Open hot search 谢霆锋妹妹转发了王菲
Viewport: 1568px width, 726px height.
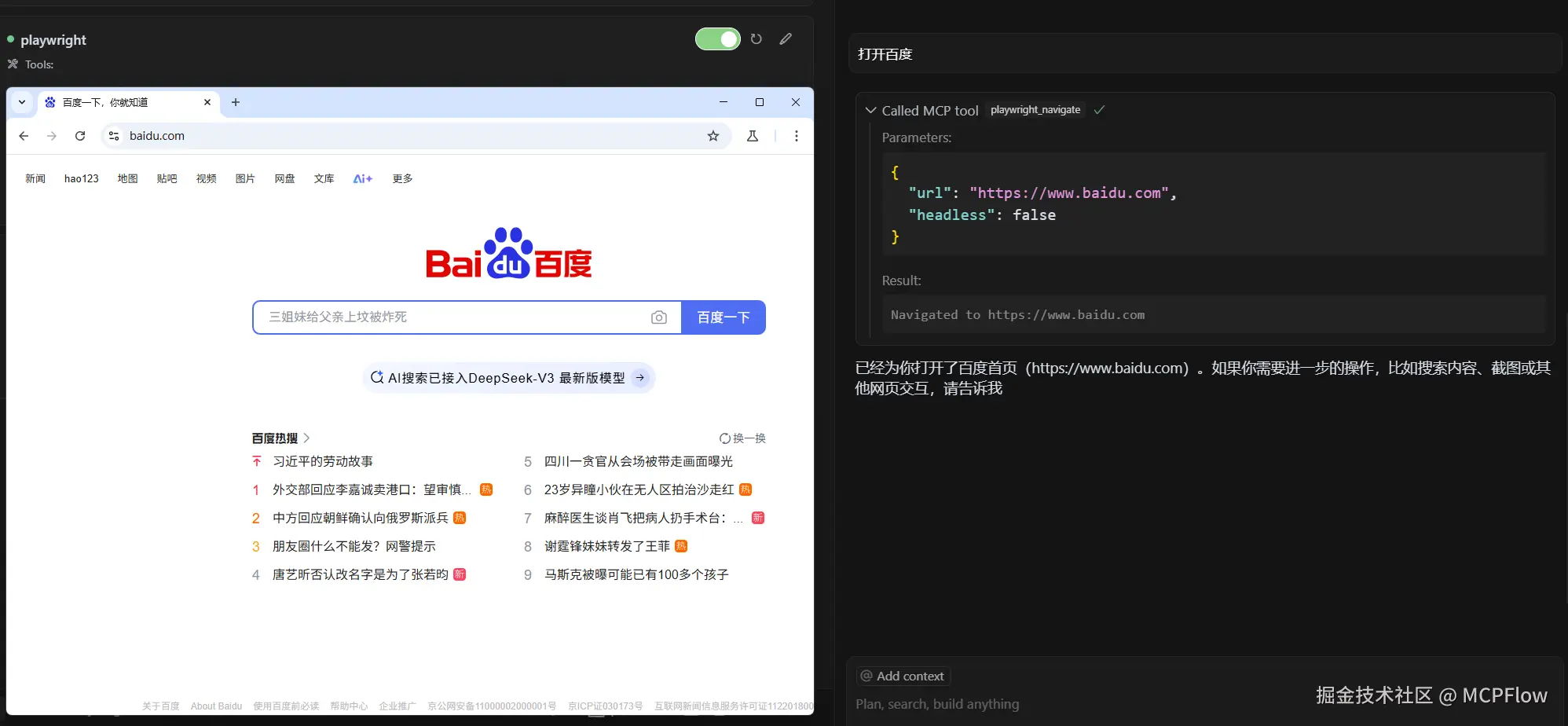607,546
